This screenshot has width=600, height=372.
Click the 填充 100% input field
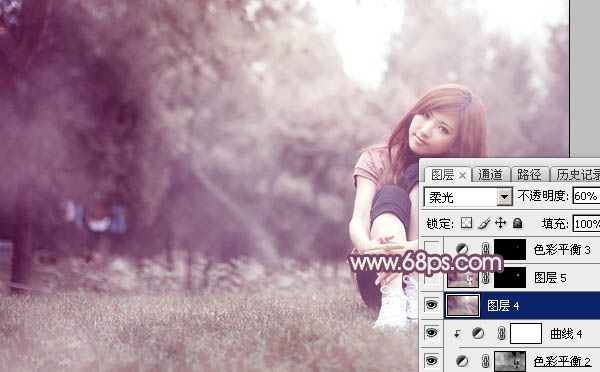[586, 224]
